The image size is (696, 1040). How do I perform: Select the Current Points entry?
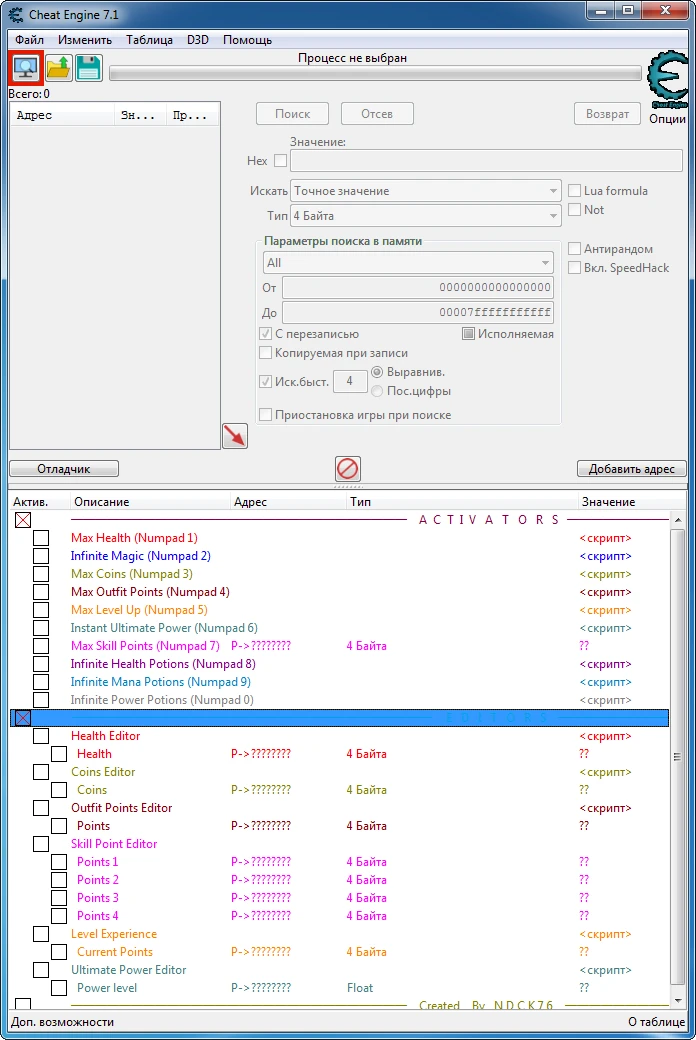point(115,952)
